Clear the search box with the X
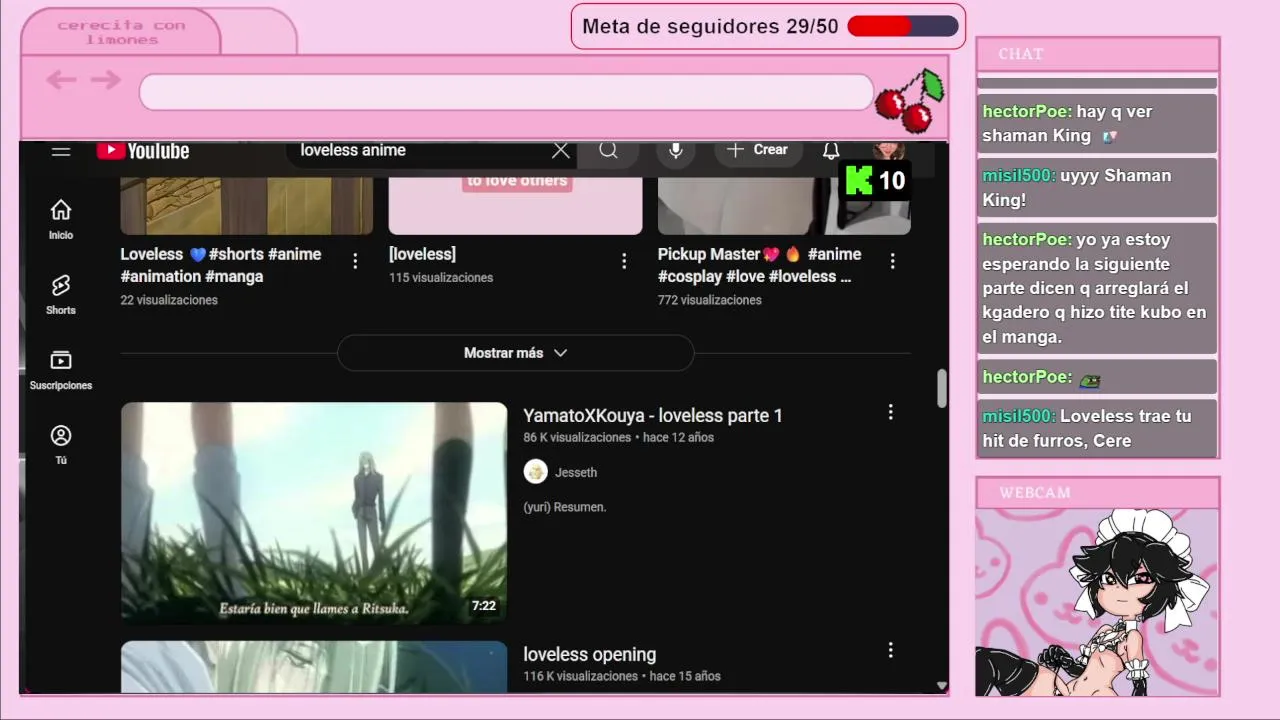The height and width of the screenshot is (720, 1280). point(561,150)
